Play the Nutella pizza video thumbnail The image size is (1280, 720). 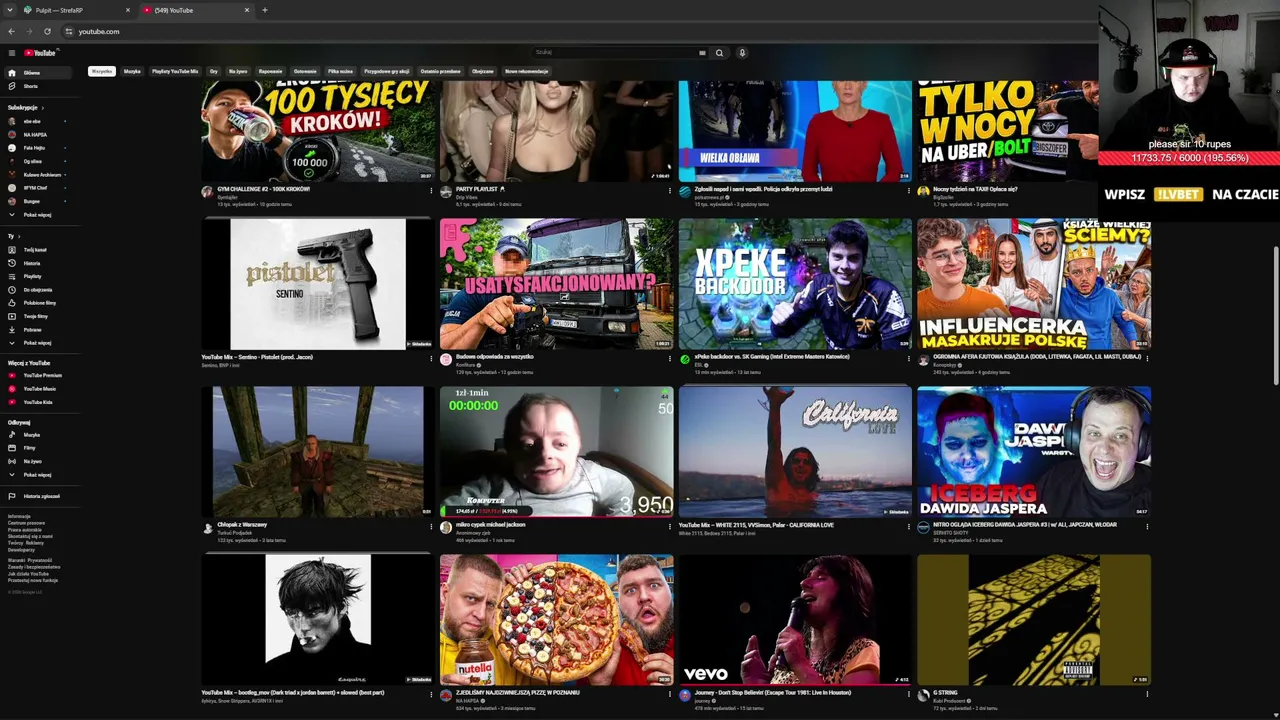click(x=557, y=620)
